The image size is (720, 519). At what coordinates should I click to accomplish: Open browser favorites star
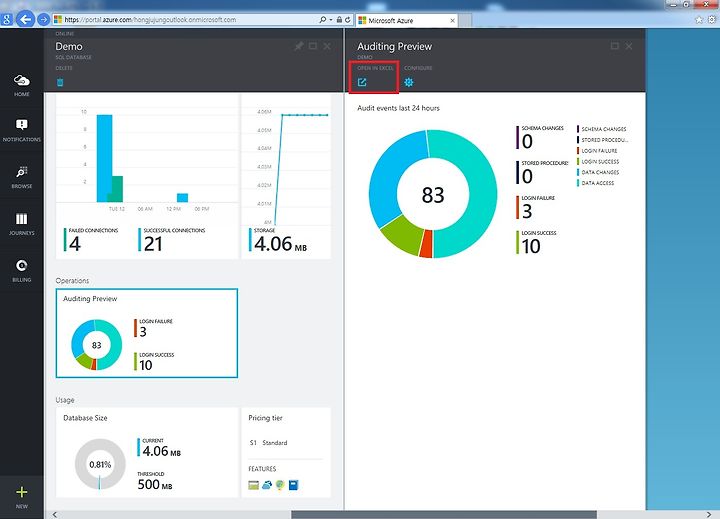[699, 20]
